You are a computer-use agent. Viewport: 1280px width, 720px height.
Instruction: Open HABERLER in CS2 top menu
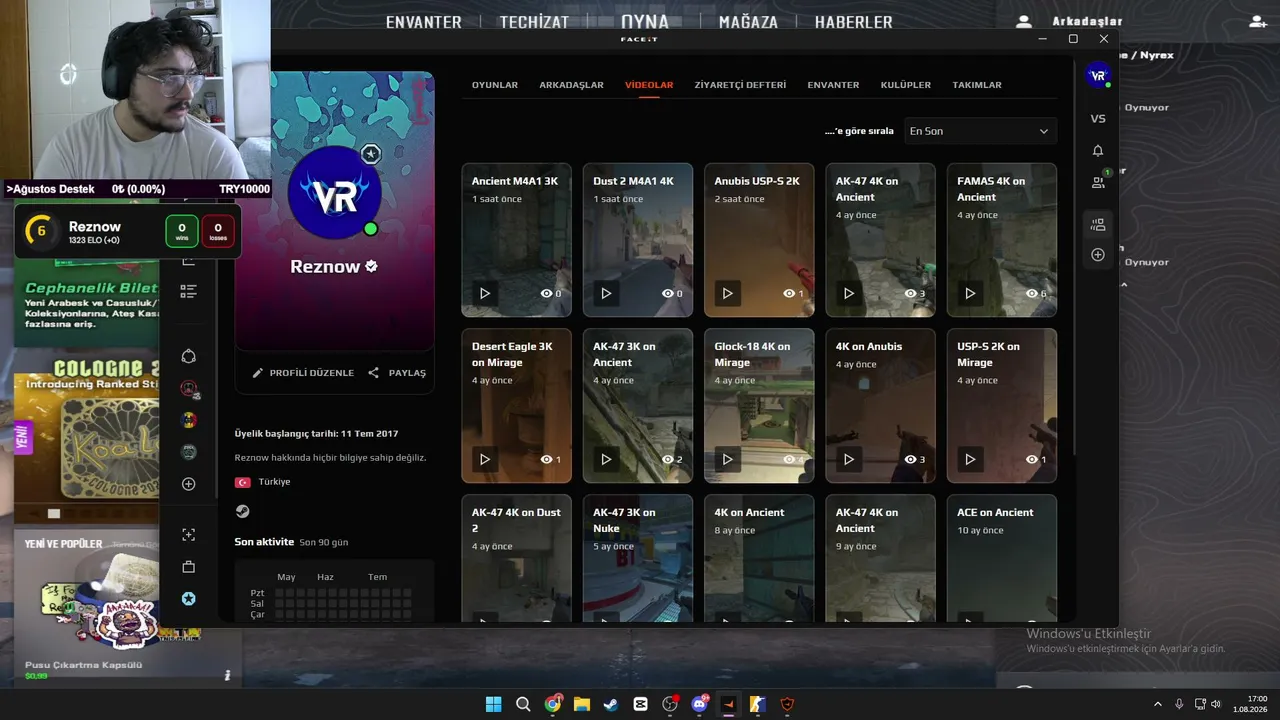(x=853, y=22)
